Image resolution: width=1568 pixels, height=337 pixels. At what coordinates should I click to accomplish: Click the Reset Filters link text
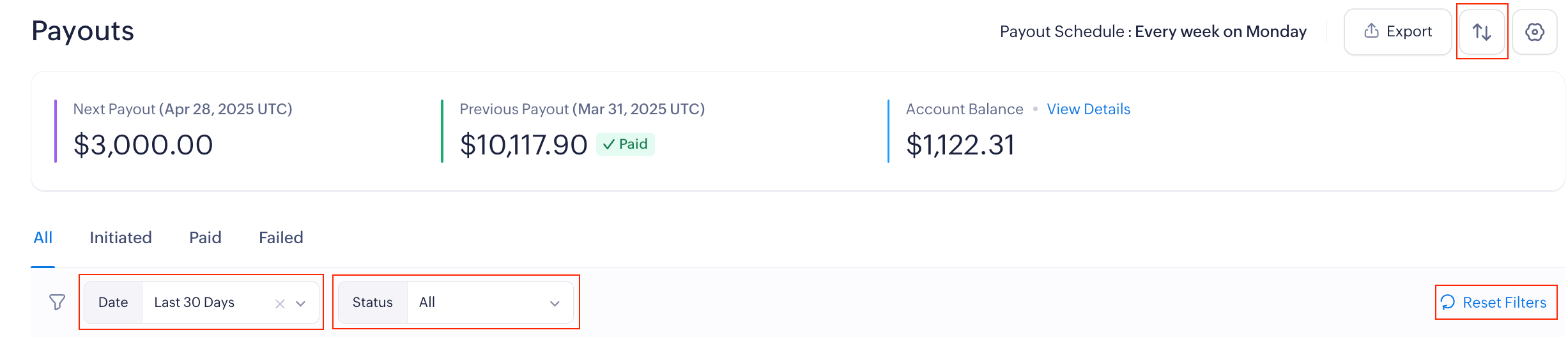[1504, 303]
